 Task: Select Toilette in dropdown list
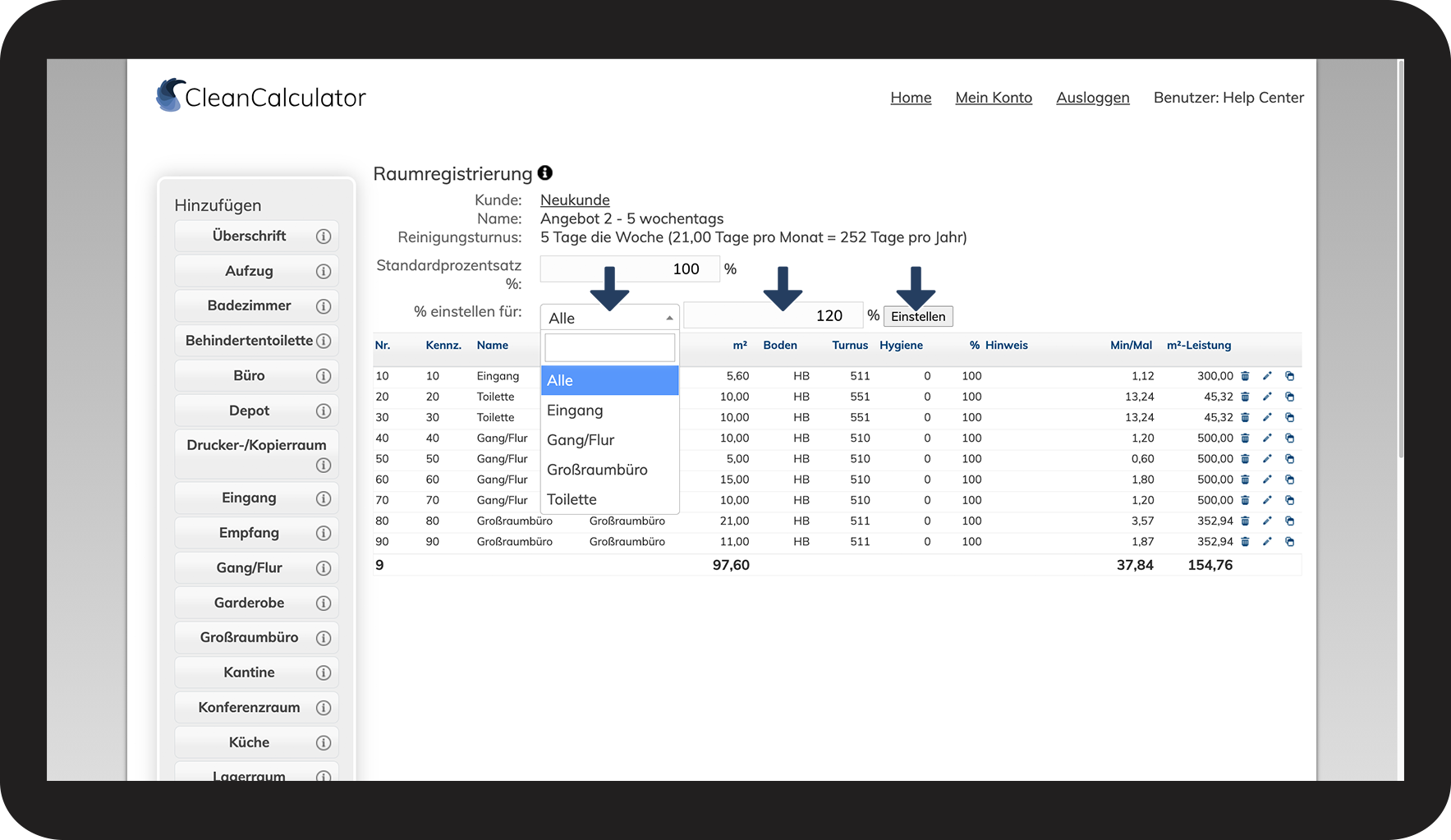pyautogui.click(x=572, y=499)
